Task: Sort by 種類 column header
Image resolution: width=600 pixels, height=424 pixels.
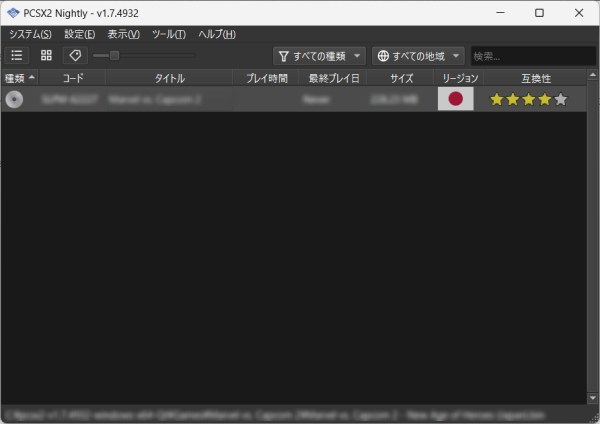Action: pyautogui.click(x=20, y=78)
